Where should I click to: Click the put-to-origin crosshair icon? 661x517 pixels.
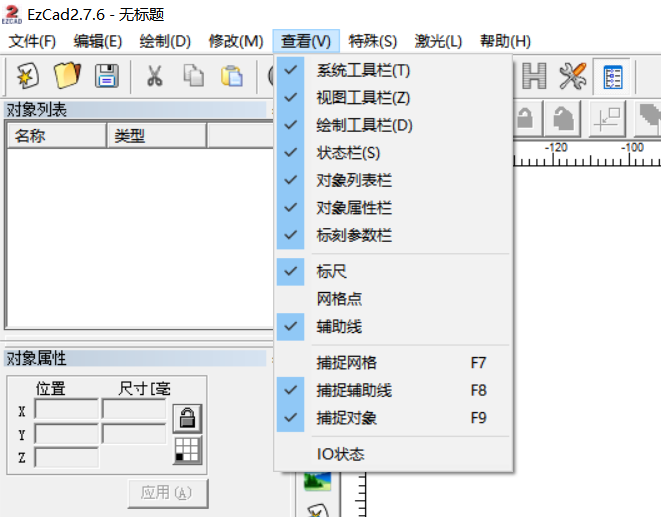[x=607, y=118]
